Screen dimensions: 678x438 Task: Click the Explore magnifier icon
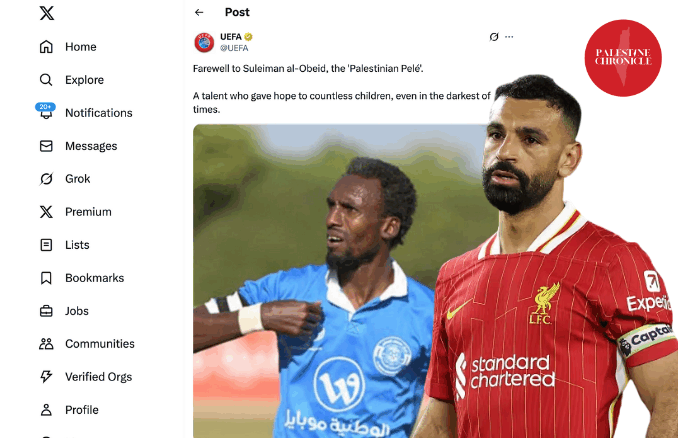tap(46, 80)
